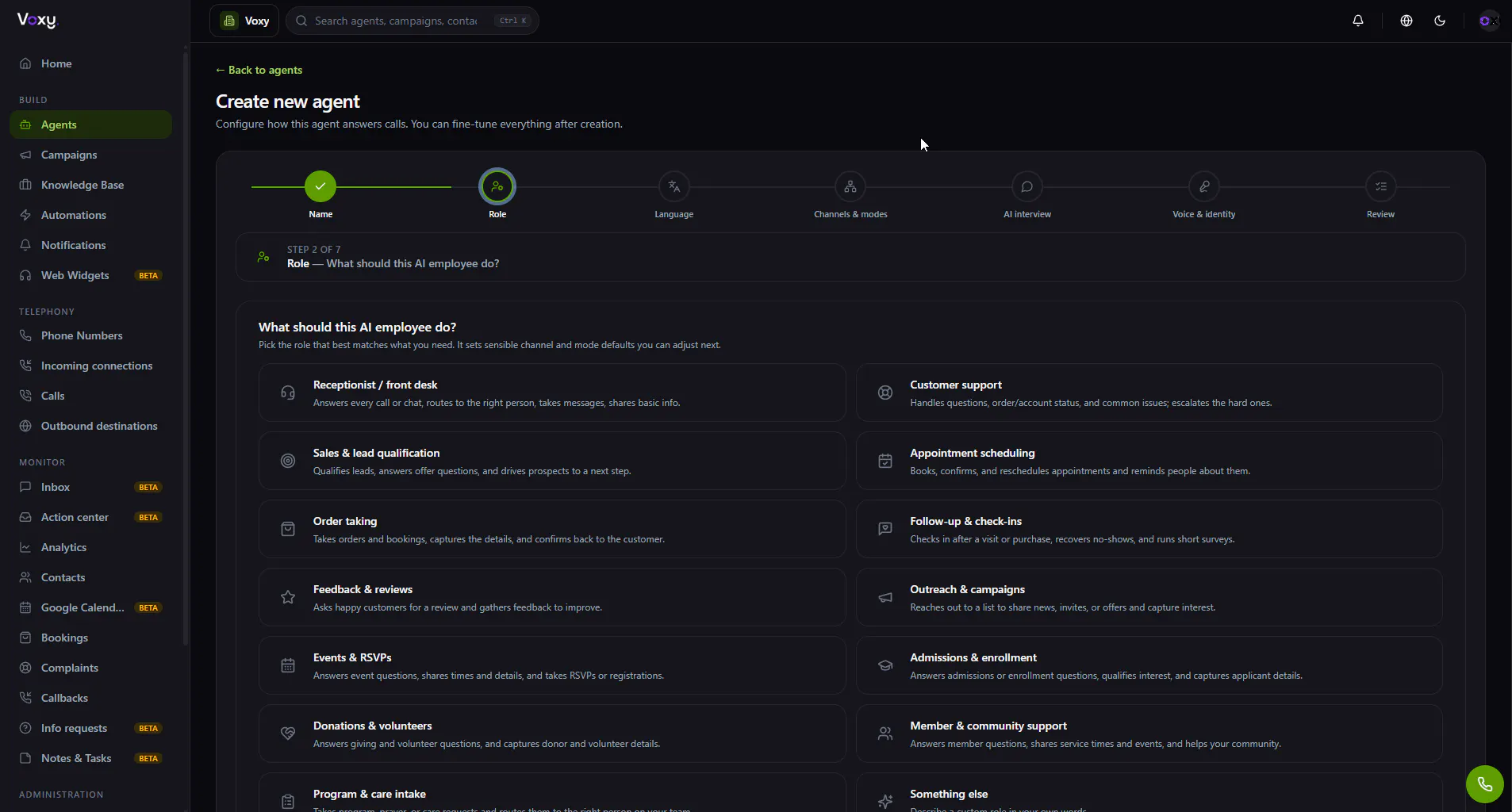Select Feedback & reviews role
Screen dimensions: 1512x812
[x=552, y=597]
